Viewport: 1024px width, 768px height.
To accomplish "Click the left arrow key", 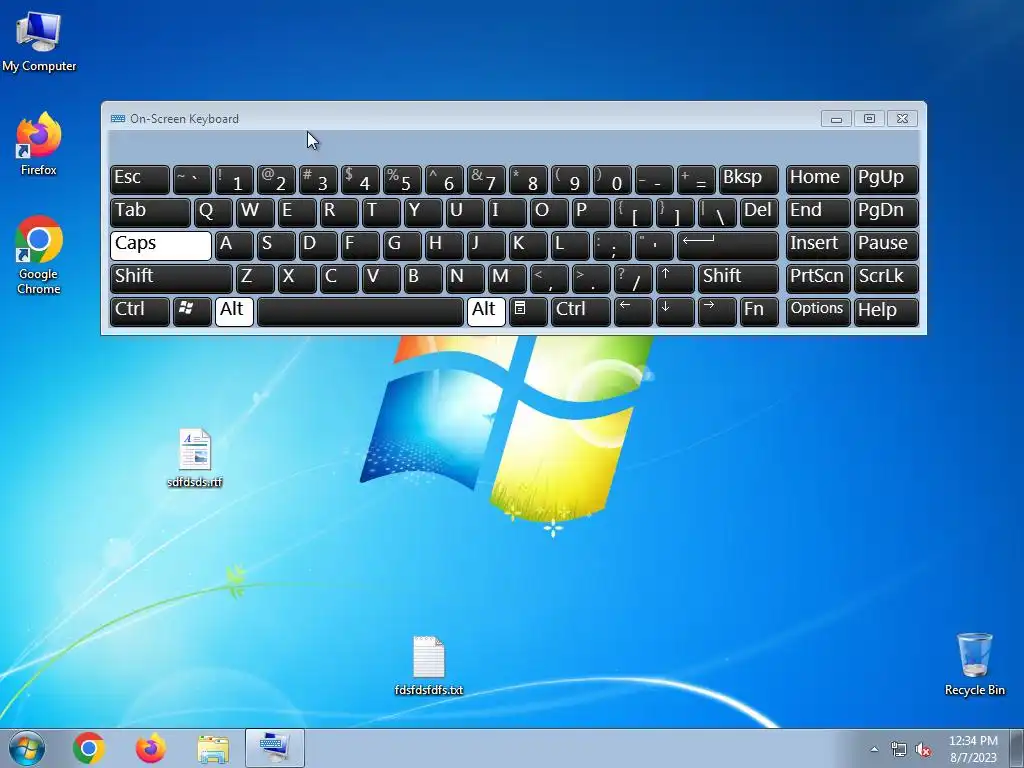I will pos(633,311).
